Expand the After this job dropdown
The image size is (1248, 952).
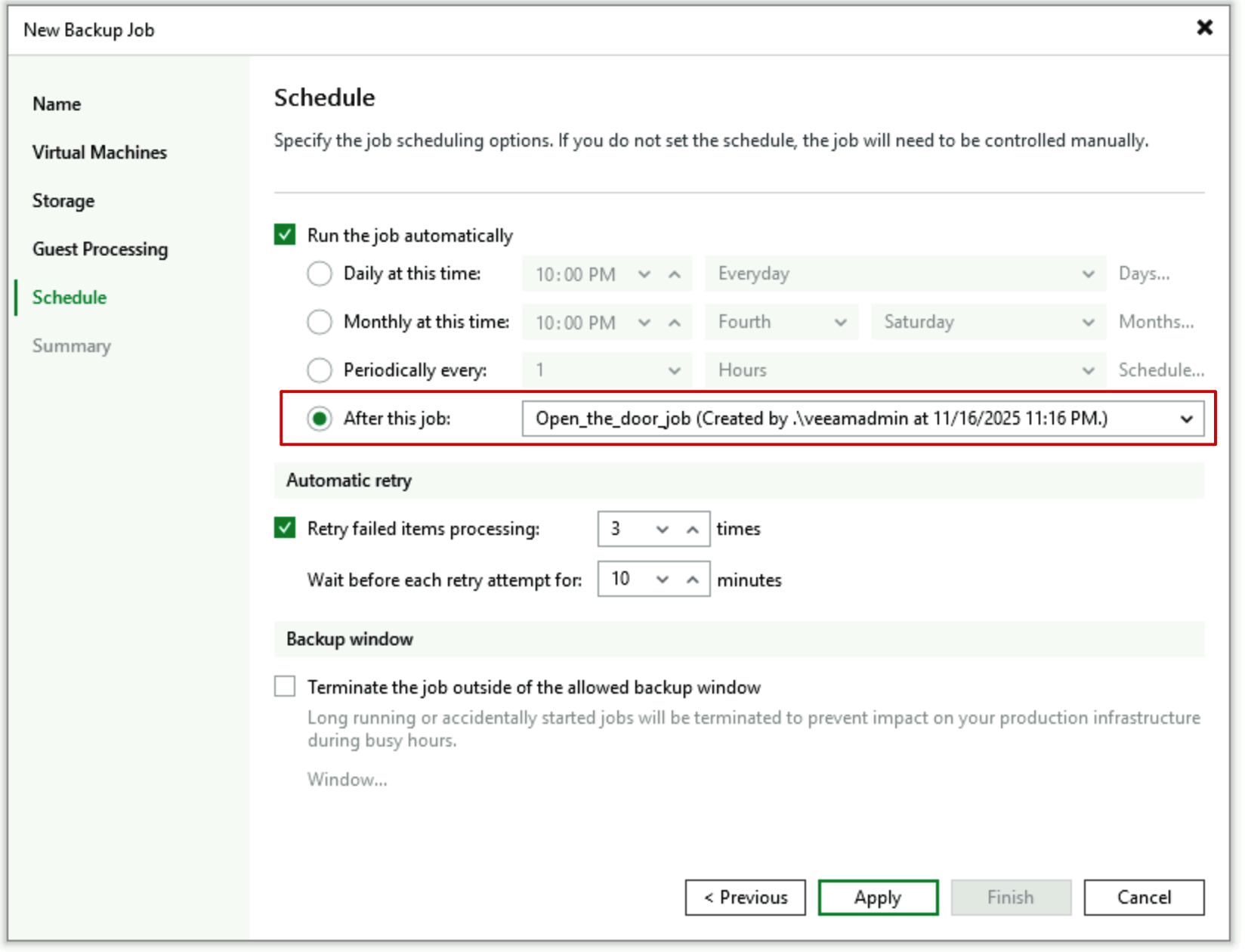[1186, 419]
